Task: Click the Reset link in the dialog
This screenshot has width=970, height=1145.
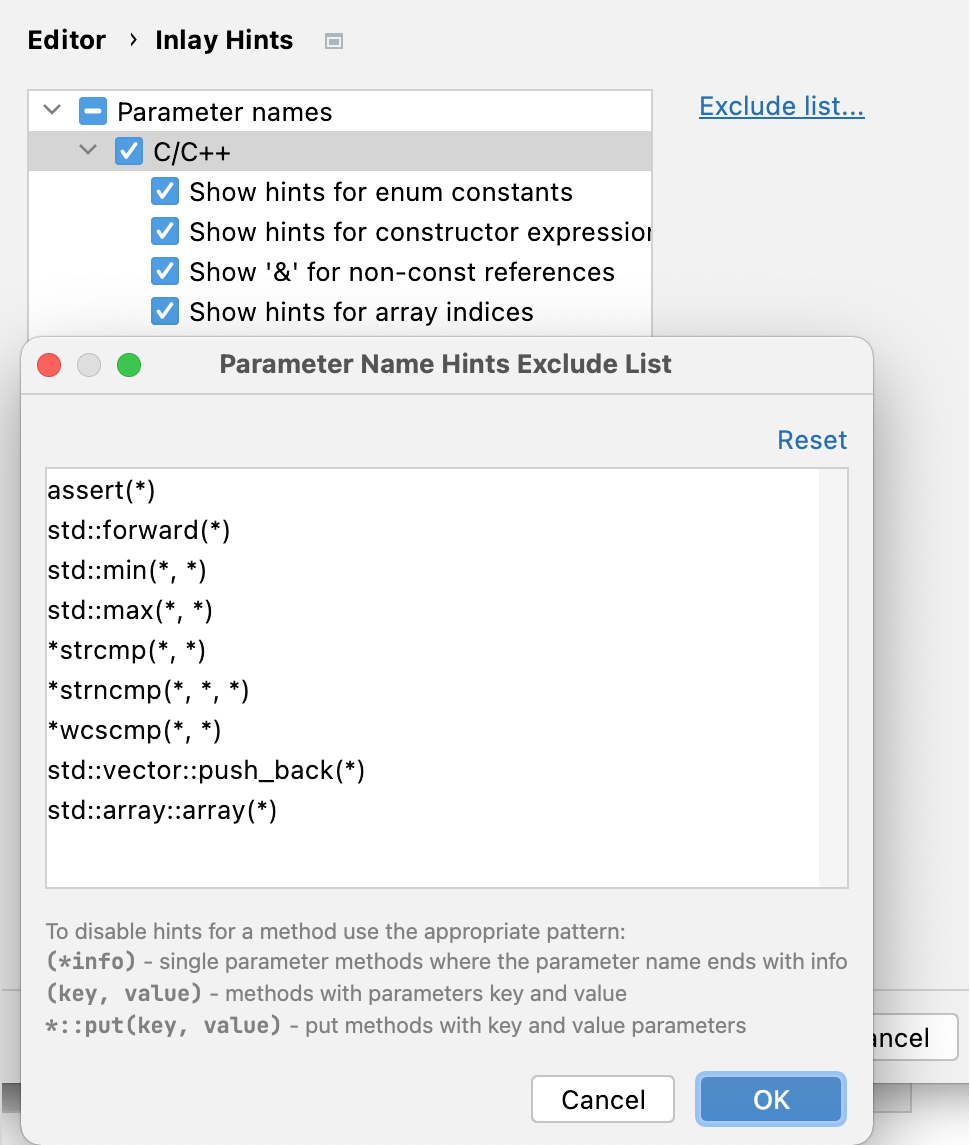Action: coord(811,440)
